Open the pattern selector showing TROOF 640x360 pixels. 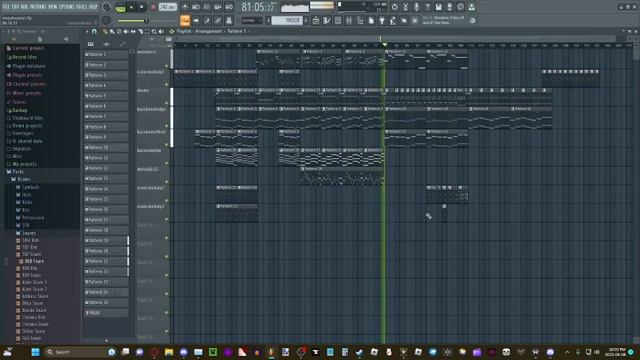(x=288, y=20)
